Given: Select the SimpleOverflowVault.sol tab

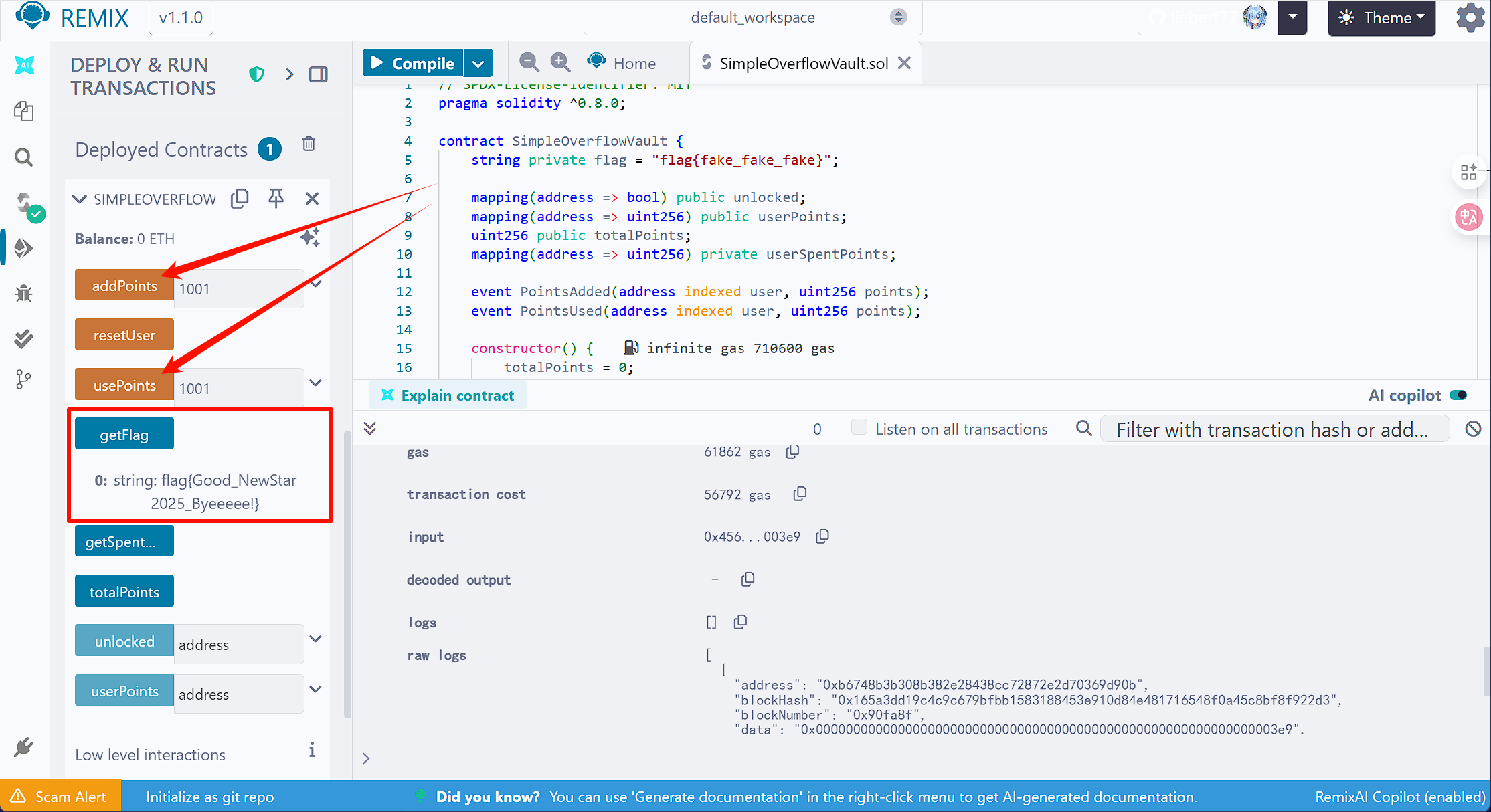Looking at the screenshot, I should (803, 64).
